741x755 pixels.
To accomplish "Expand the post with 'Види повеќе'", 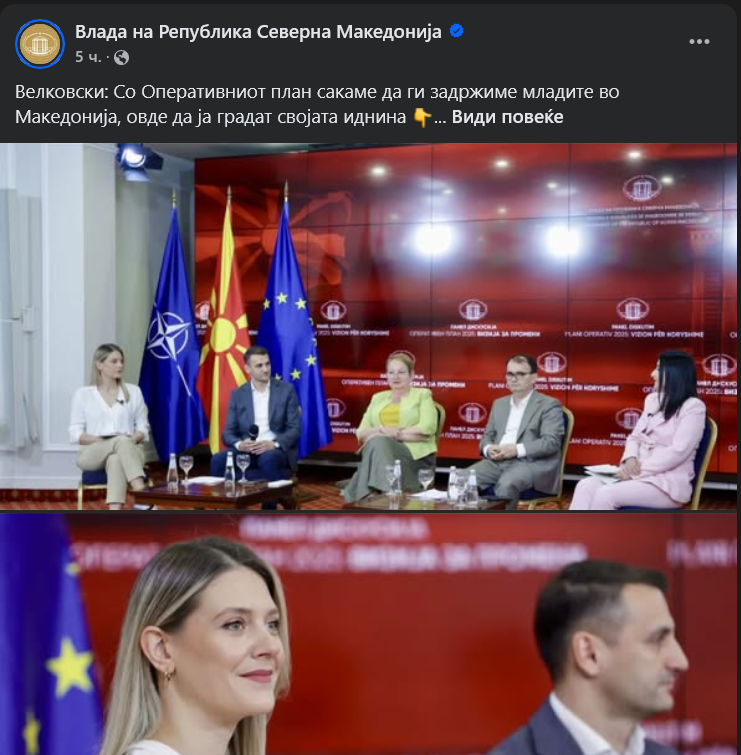I will (x=507, y=117).
